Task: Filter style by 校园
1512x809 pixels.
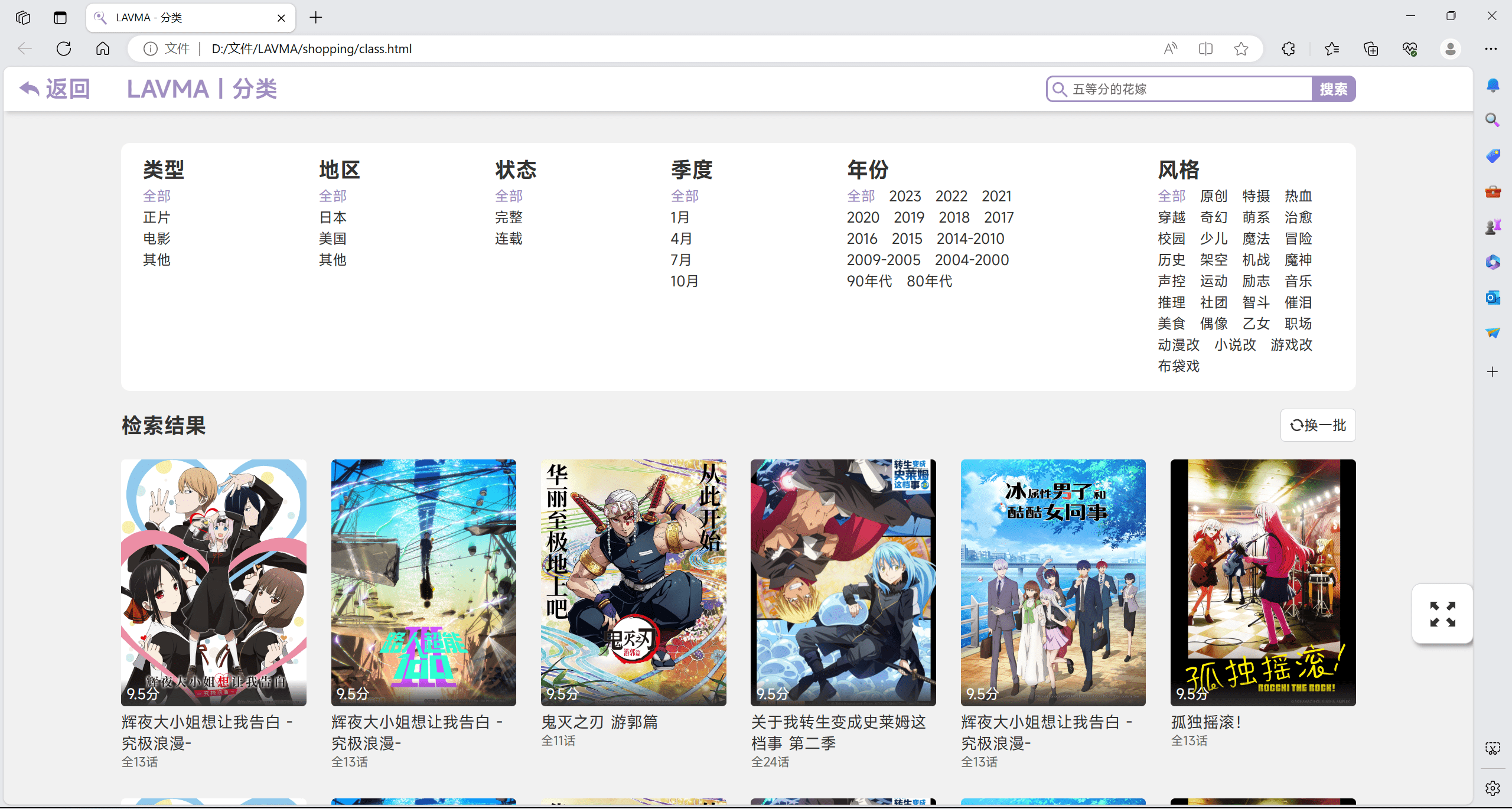Action: 1171,239
